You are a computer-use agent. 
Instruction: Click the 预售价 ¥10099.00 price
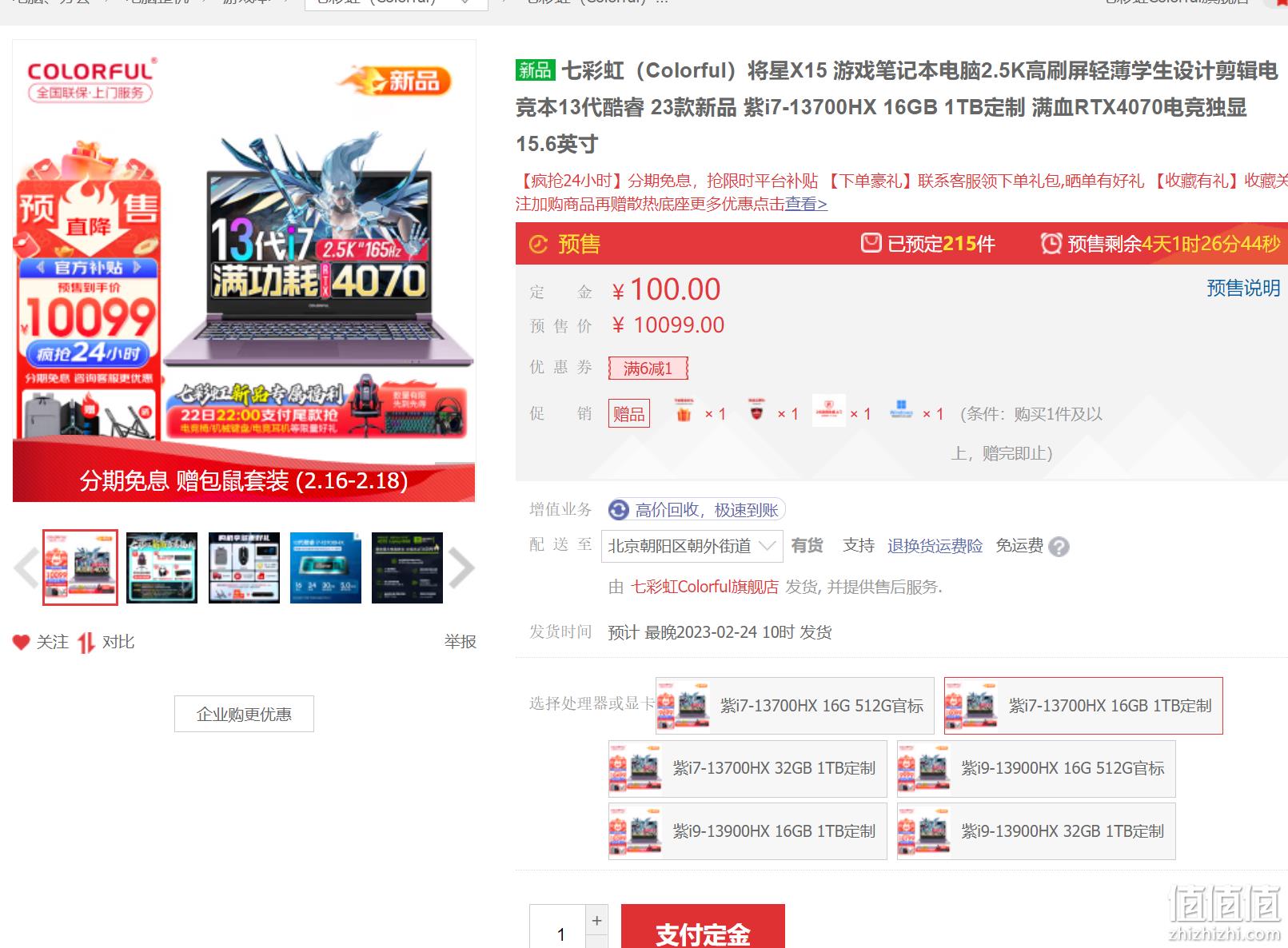tap(668, 325)
